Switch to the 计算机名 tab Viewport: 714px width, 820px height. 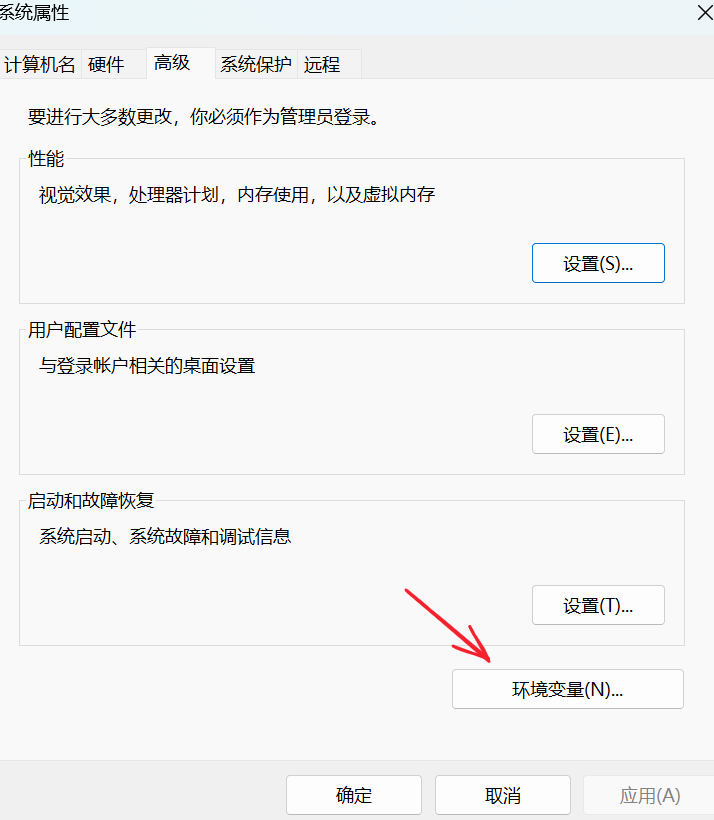coord(40,65)
